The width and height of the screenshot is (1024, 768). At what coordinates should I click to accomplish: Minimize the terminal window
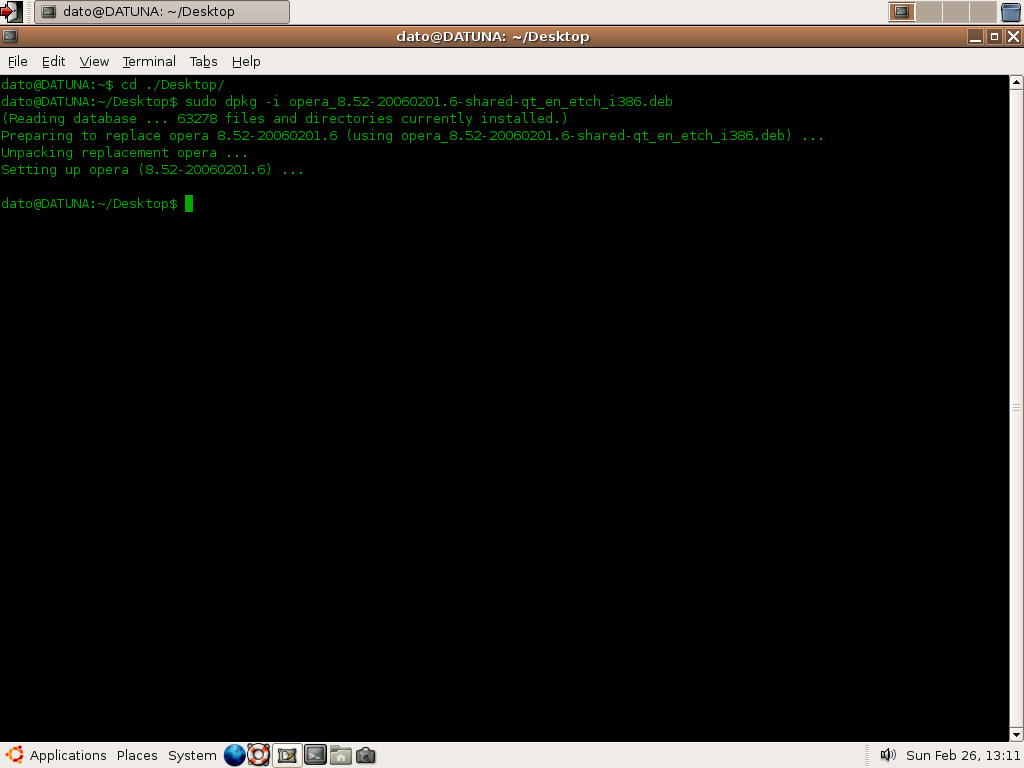pos(976,37)
